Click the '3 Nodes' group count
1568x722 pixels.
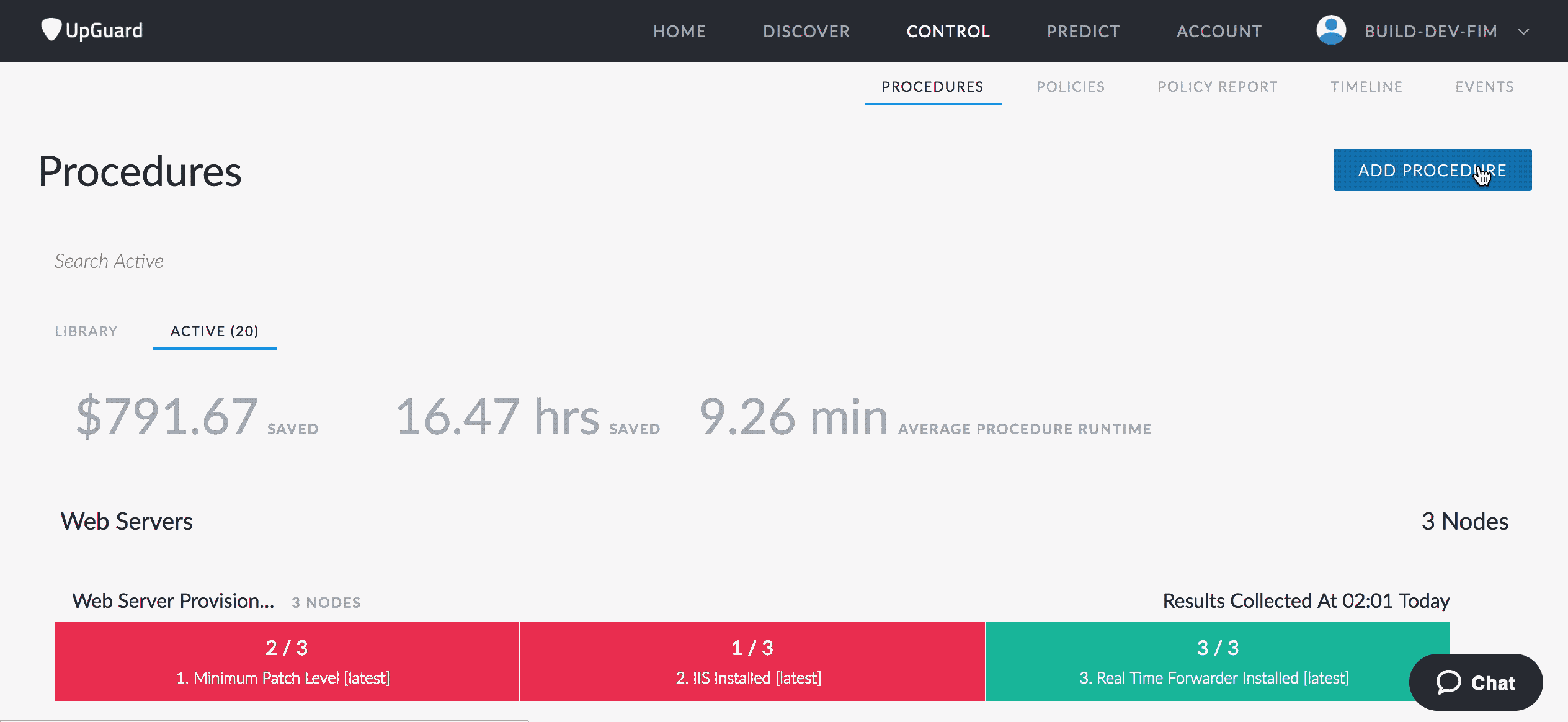pos(1464,522)
